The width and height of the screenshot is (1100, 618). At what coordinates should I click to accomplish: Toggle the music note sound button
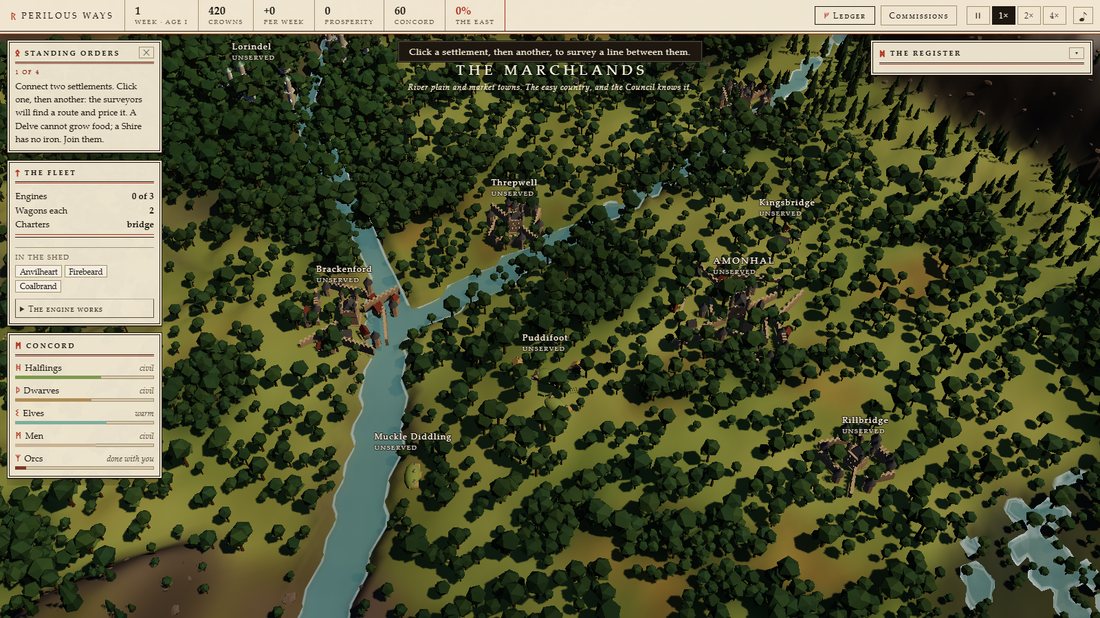pyautogui.click(x=1083, y=15)
